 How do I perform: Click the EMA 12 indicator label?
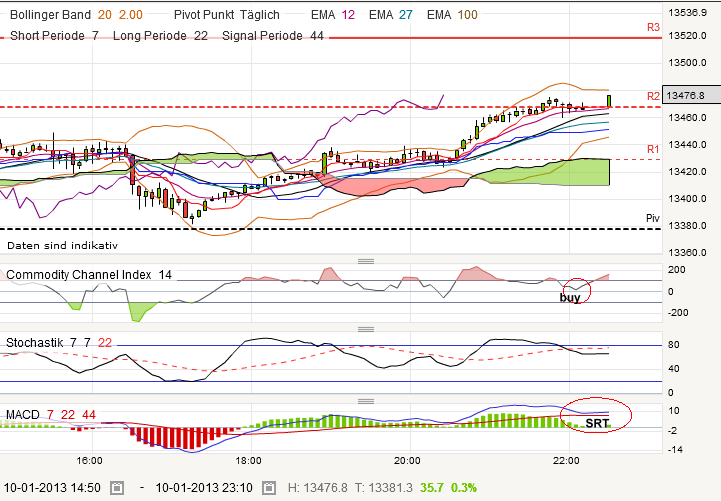pos(333,15)
